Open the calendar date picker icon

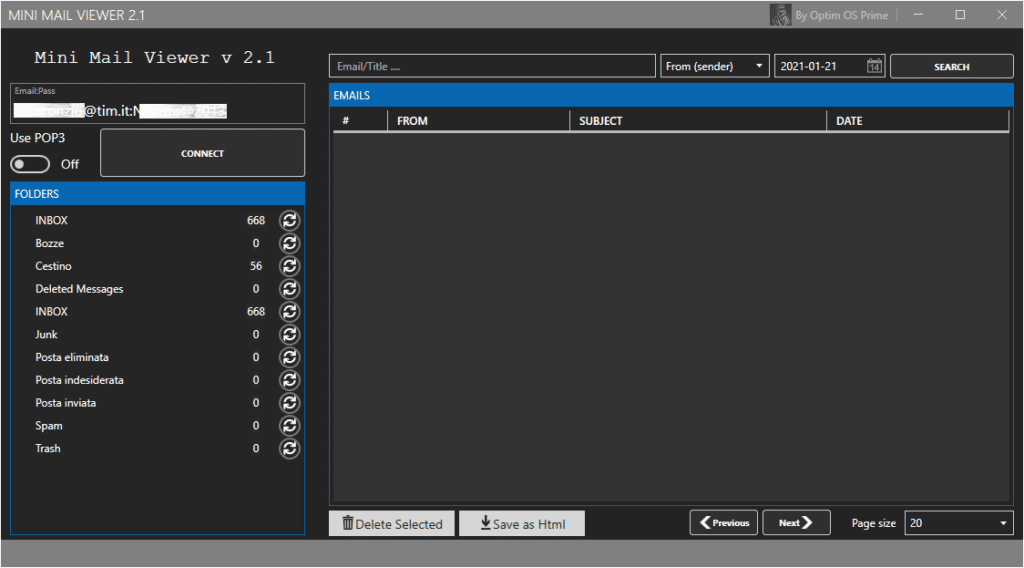pyautogui.click(x=874, y=66)
